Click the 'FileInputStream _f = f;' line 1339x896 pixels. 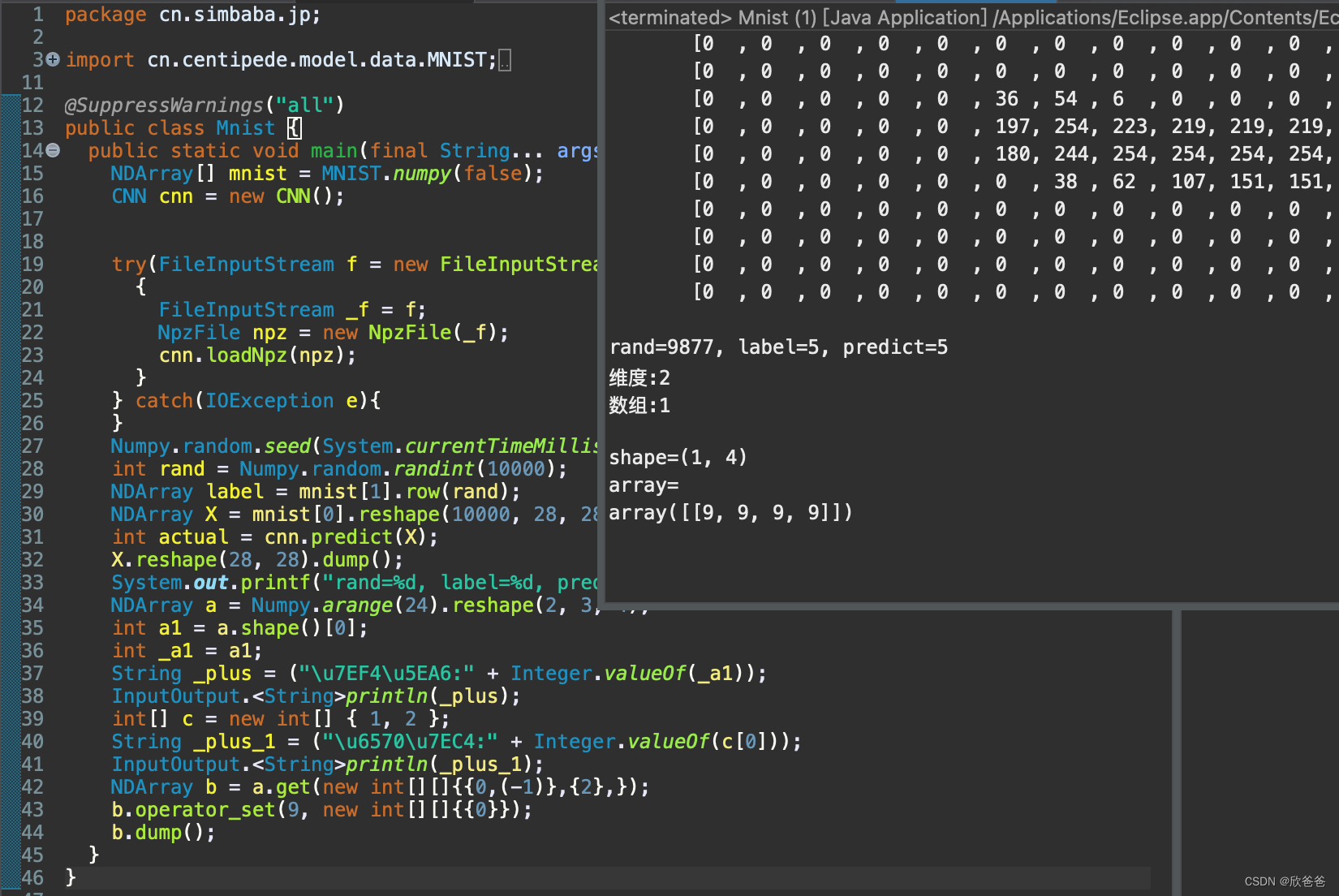[292, 309]
